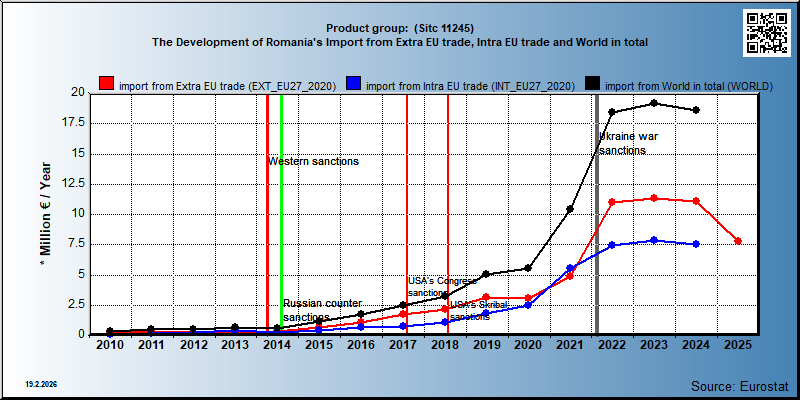Click the black World data point for 2019
Image resolution: width=800 pixels, height=400 pixels.
click(x=486, y=274)
